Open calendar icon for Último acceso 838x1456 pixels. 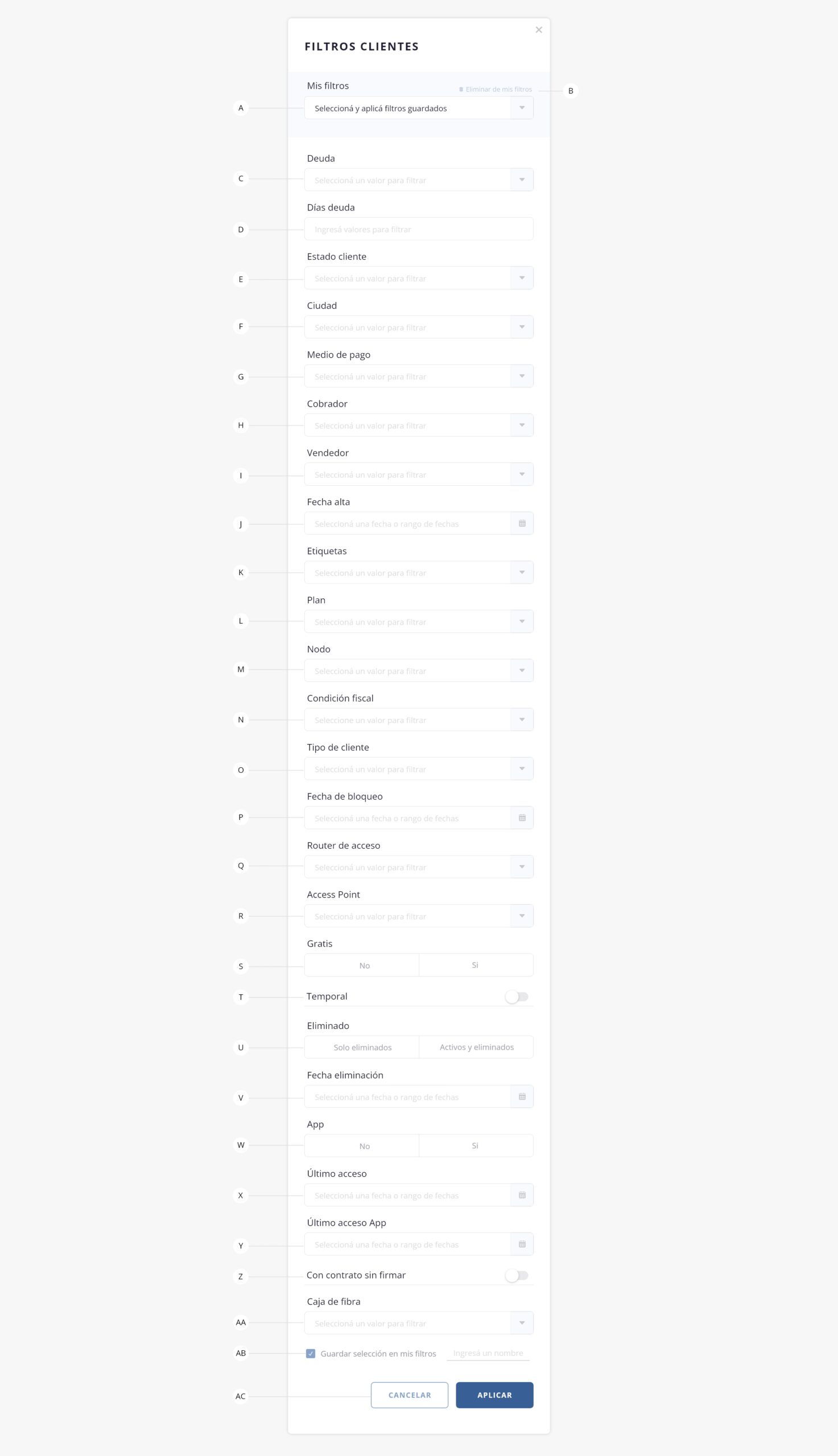pyautogui.click(x=522, y=1195)
